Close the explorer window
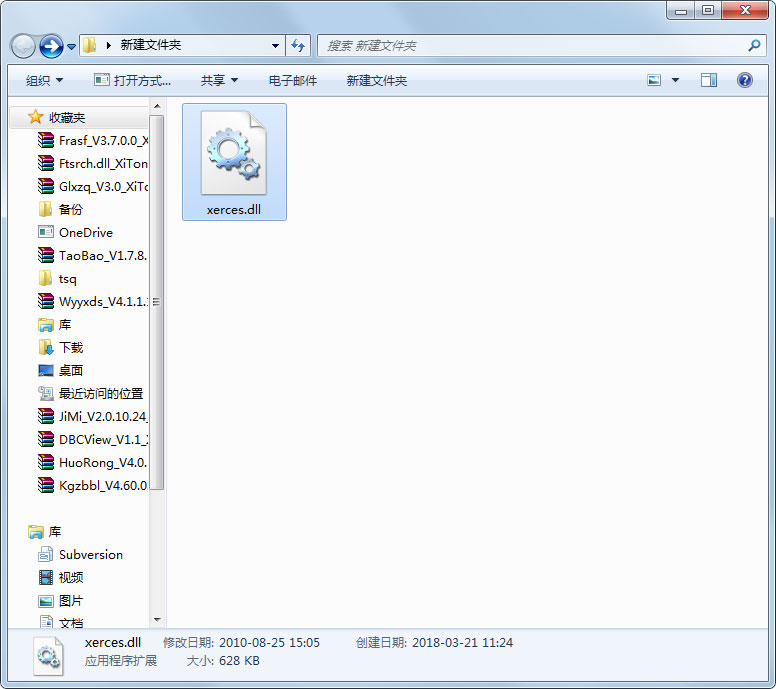776x689 pixels. tap(745, 10)
